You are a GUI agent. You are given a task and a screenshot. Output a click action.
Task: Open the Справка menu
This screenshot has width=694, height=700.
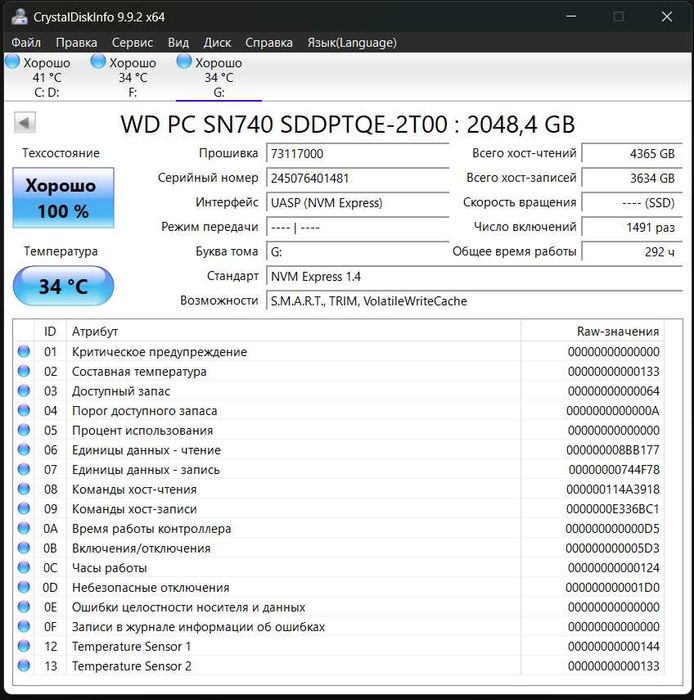click(x=269, y=42)
